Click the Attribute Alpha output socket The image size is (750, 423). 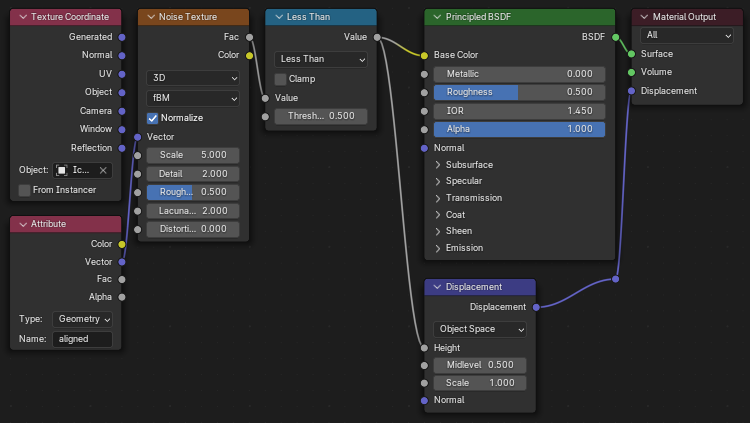point(122,297)
